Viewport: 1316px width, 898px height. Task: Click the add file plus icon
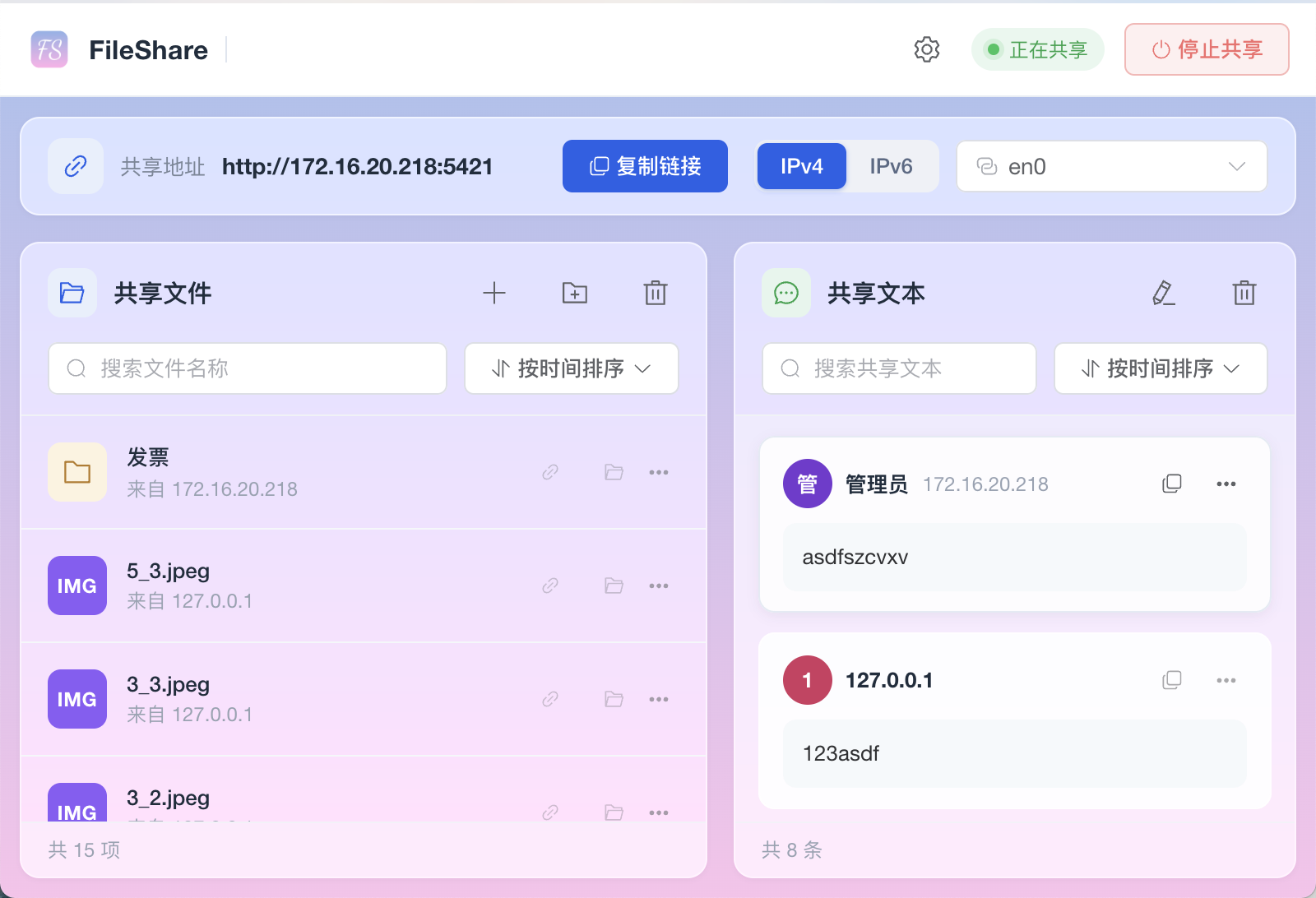tap(494, 293)
